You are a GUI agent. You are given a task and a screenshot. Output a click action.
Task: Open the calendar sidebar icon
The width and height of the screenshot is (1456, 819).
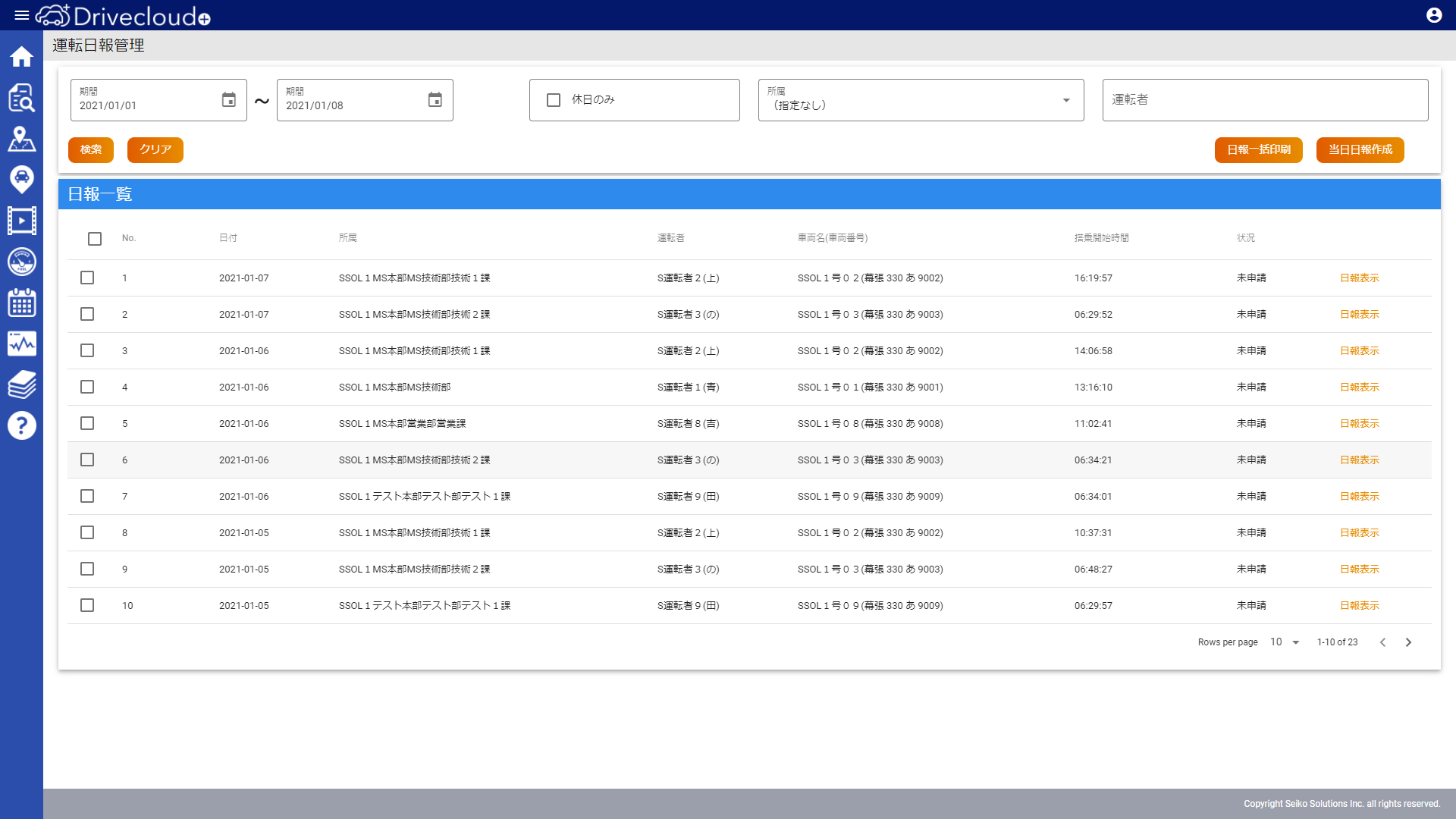21,303
